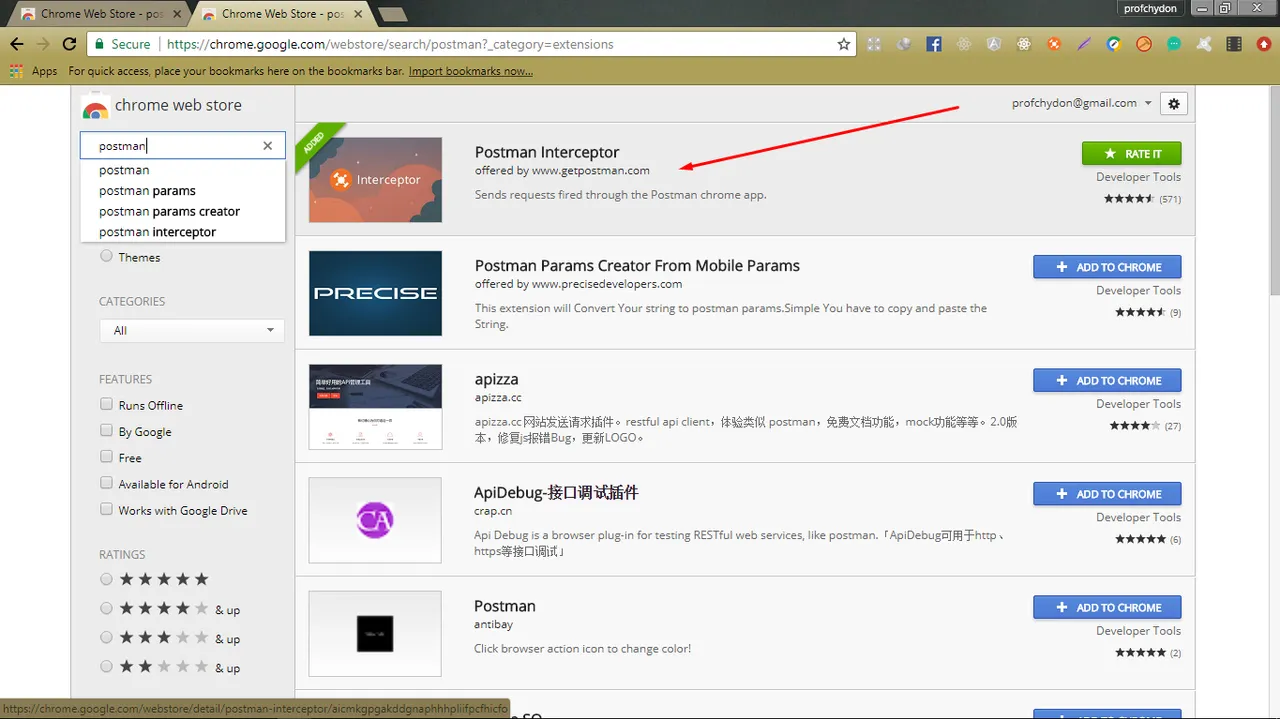The width and height of the screenshot is (1280, 719).
Task: Open Postman Params Creator From Mobile Params
Action: tap(637, 265)
